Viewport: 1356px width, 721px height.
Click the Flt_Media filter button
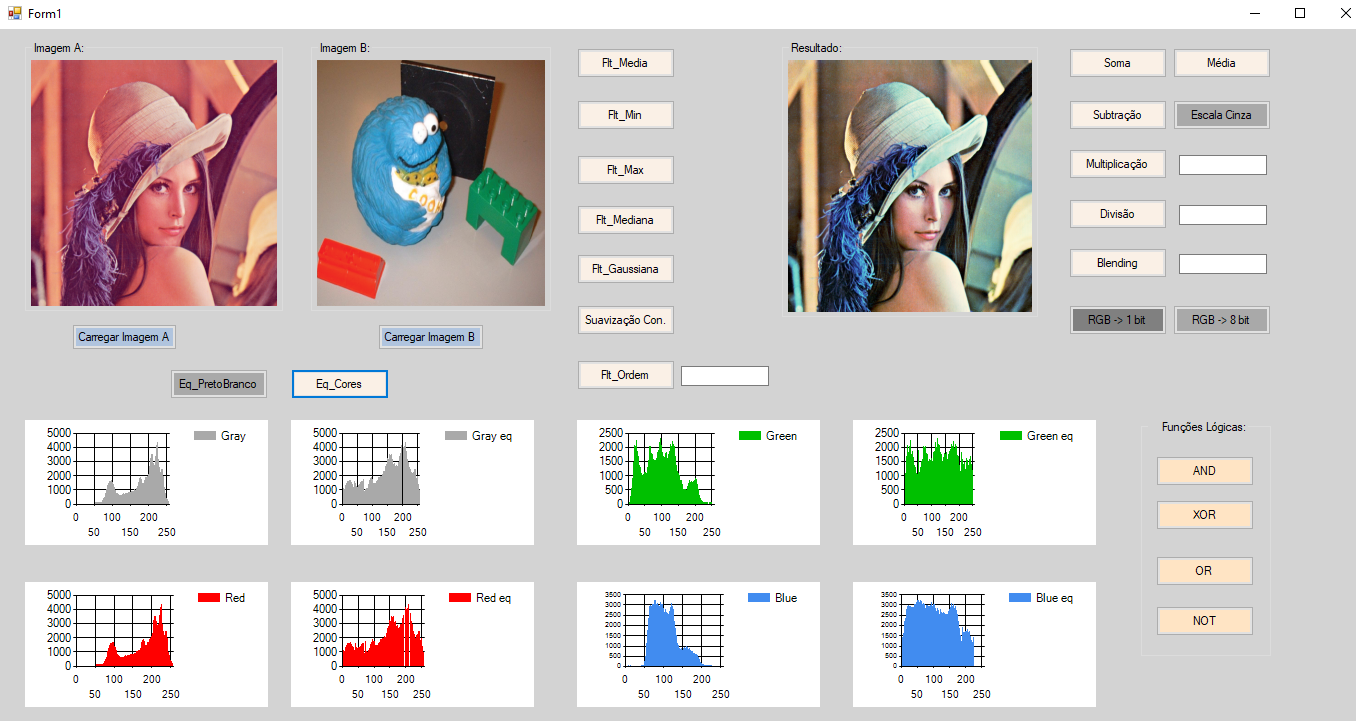coord(625,62)
